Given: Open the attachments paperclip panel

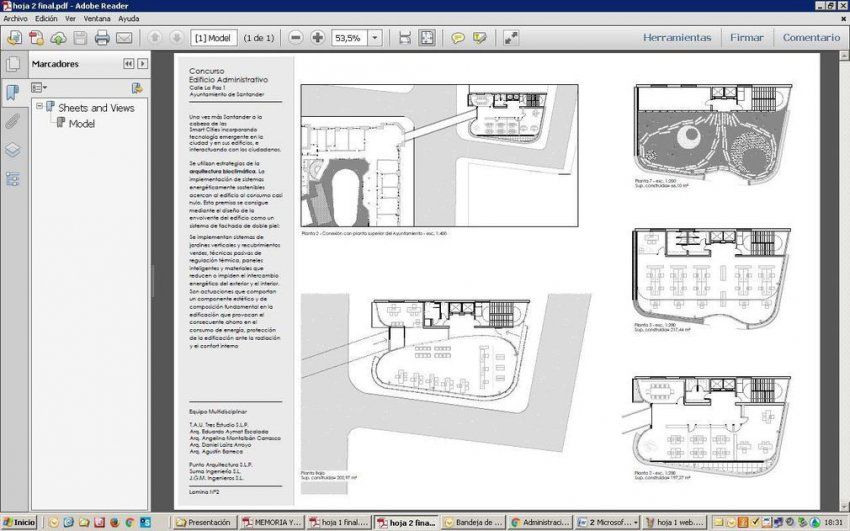Looking at the screenshot, I should click(x=13, y=121).
